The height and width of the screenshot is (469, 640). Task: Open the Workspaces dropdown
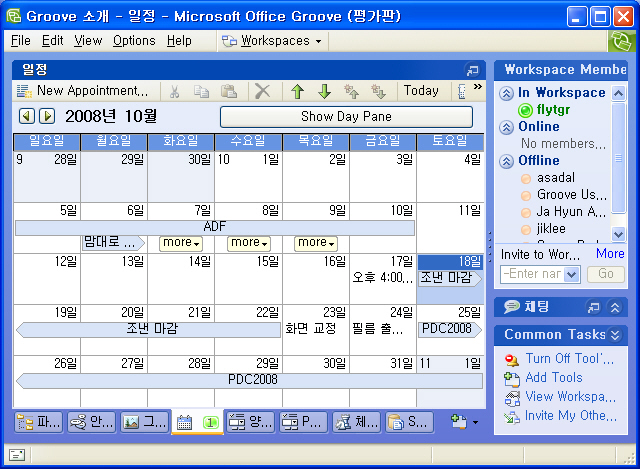point(272,41)
